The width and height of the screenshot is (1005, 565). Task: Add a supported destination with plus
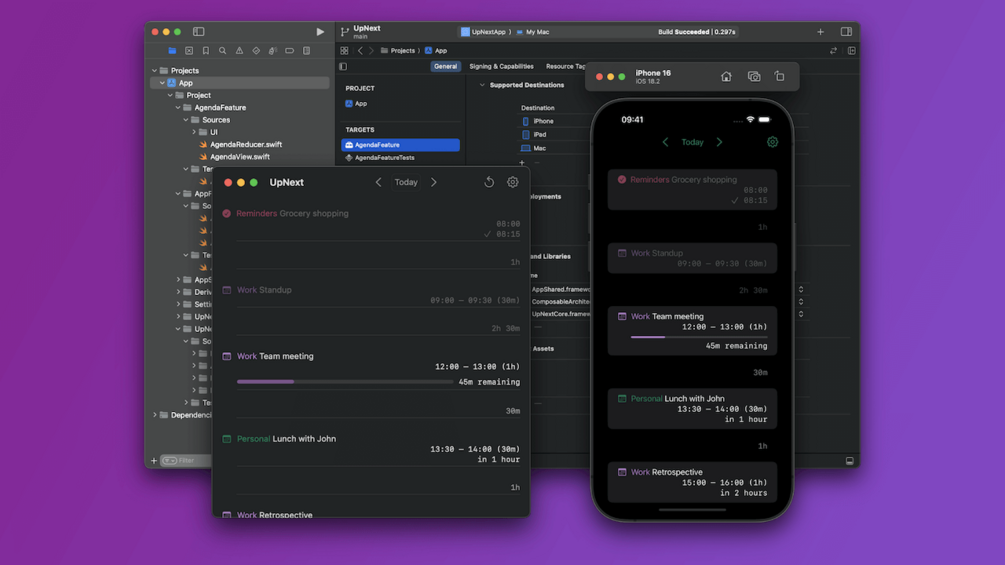(x=522, y=163)
